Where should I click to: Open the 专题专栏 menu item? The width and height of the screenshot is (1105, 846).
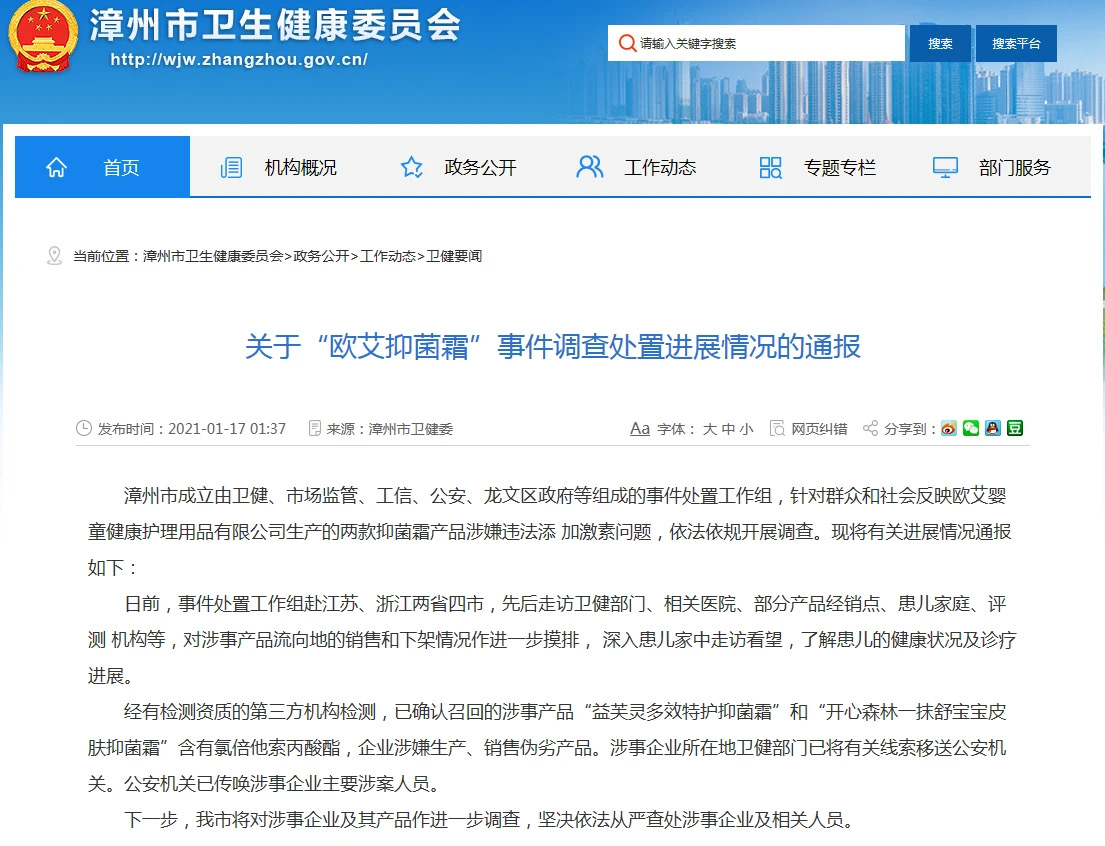click(x=839, y=168)
